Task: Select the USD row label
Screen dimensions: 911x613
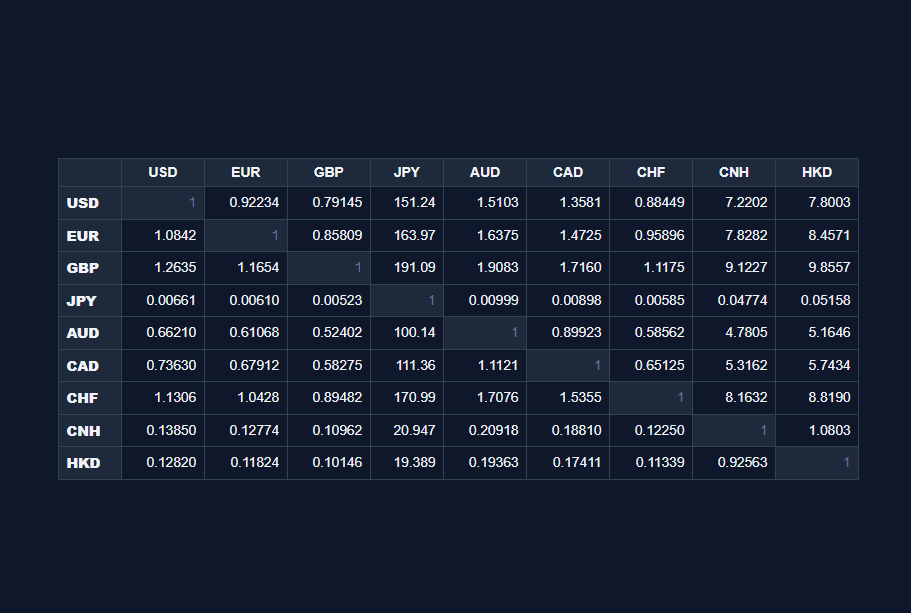Action: (x=90, y=203)
